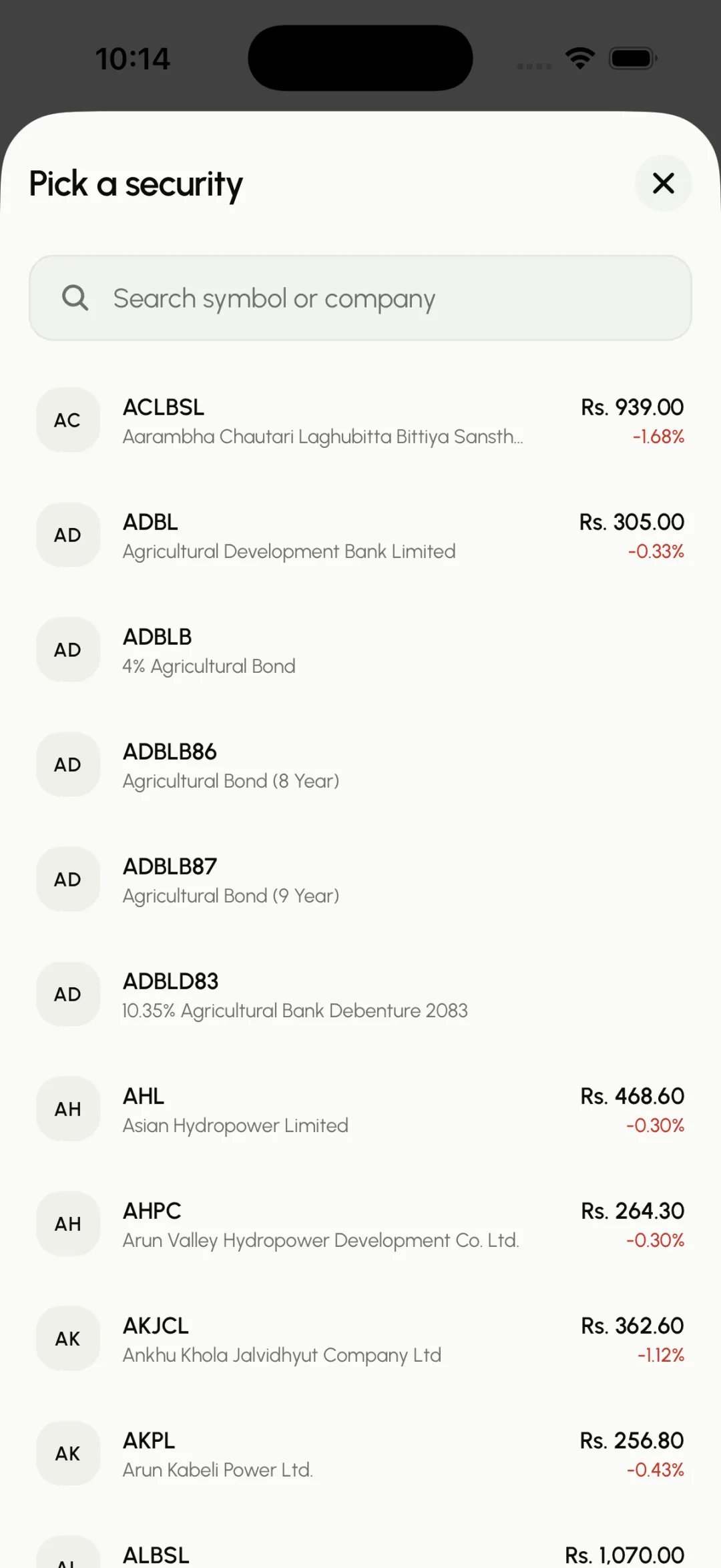Open Arun Kabeli Power Ltd. priced Rs. 256.80
721x1568 pixels.
[360, 1453]
